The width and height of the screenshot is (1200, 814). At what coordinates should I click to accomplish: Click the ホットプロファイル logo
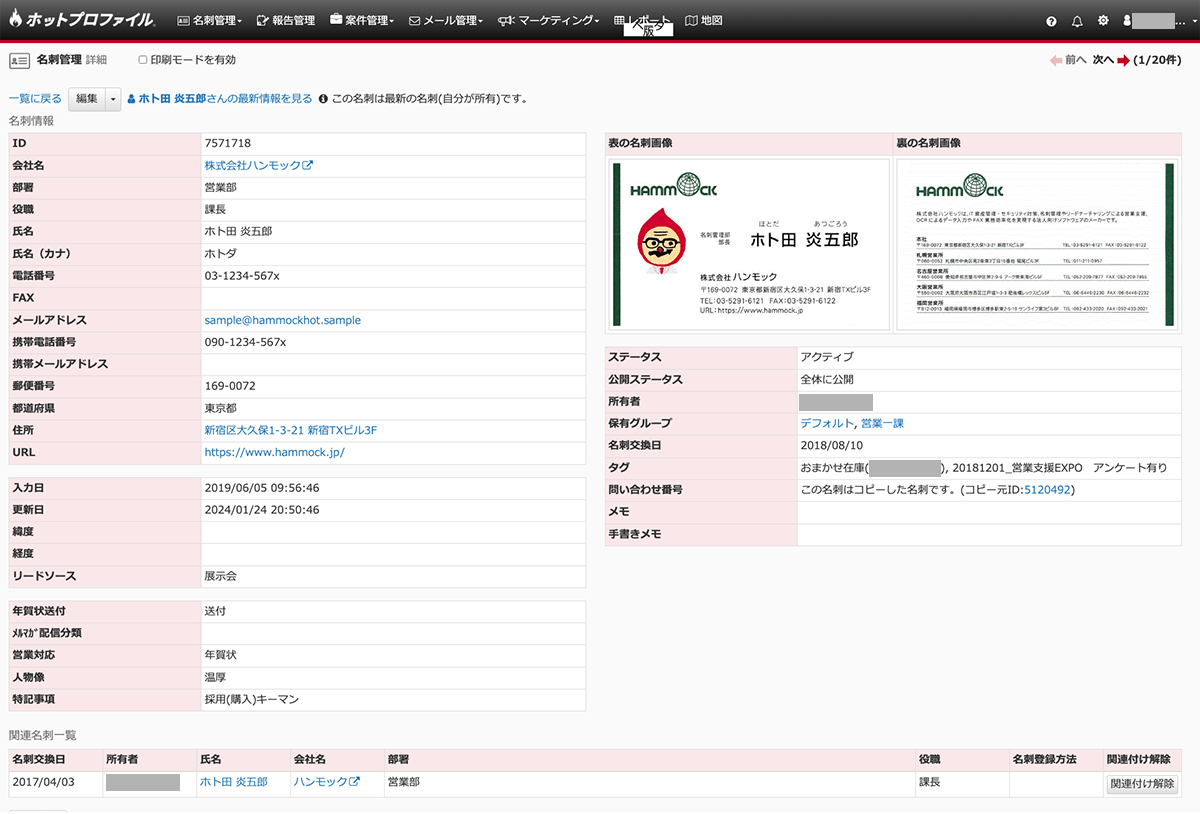click(x=82, y=20)
